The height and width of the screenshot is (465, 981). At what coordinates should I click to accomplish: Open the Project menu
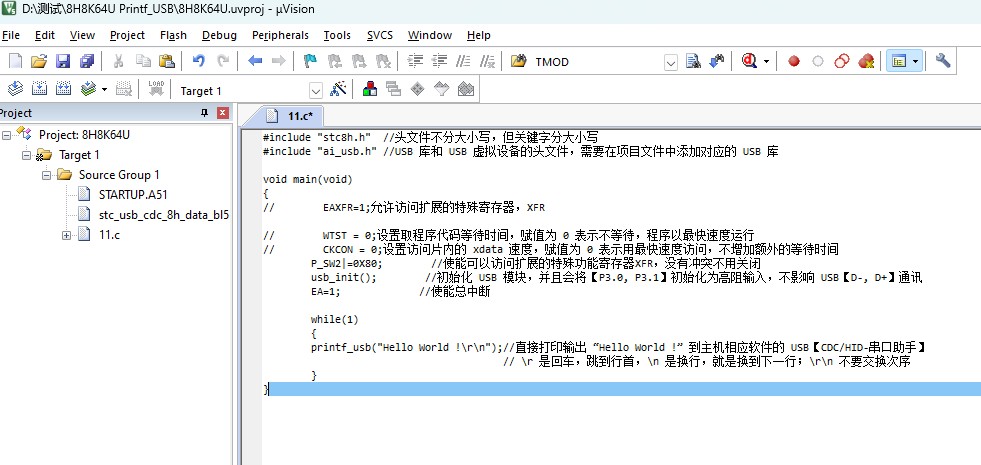(127, 35)
